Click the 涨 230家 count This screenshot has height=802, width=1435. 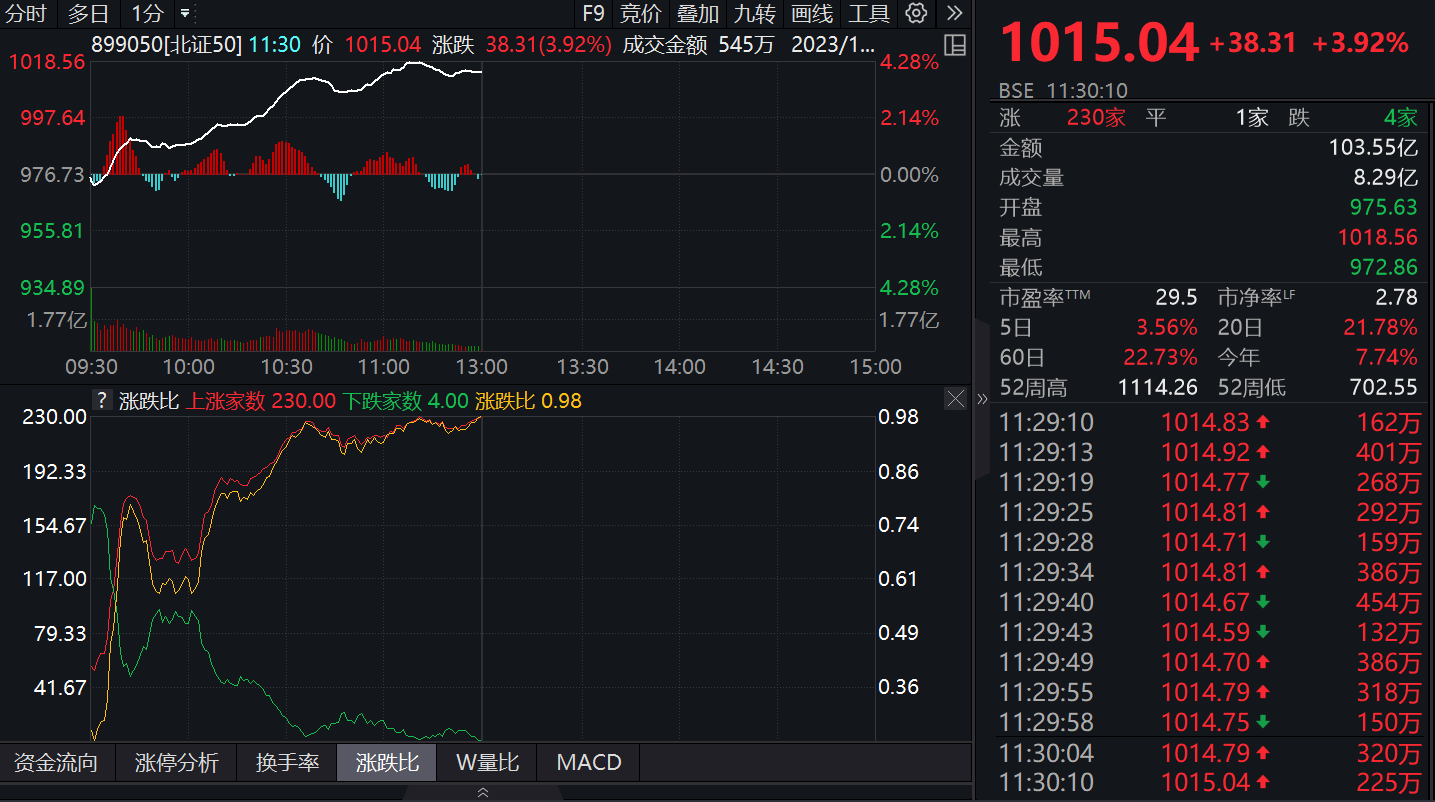coord(1096,118)
